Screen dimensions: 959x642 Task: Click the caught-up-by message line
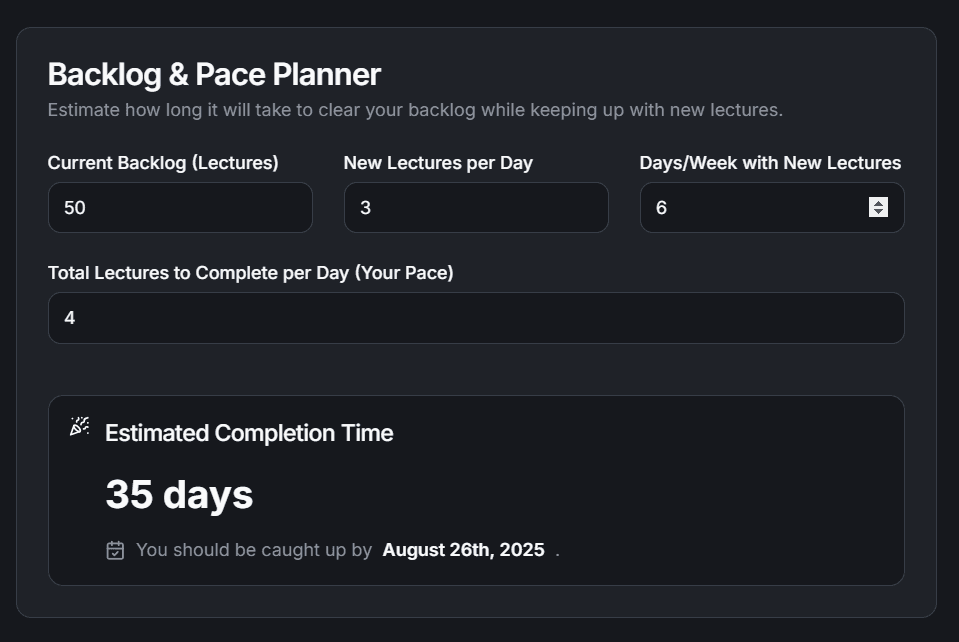(x=253, y=549)
